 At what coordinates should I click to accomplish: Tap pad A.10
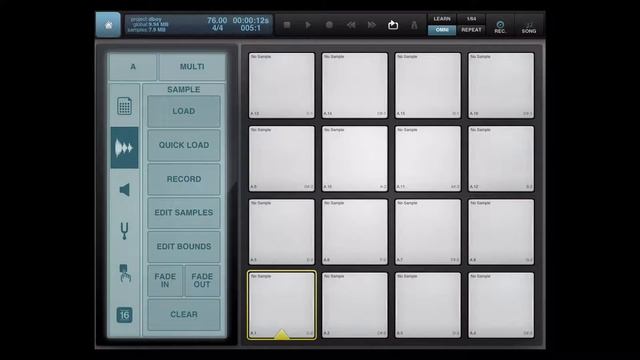tap(355, 159)
